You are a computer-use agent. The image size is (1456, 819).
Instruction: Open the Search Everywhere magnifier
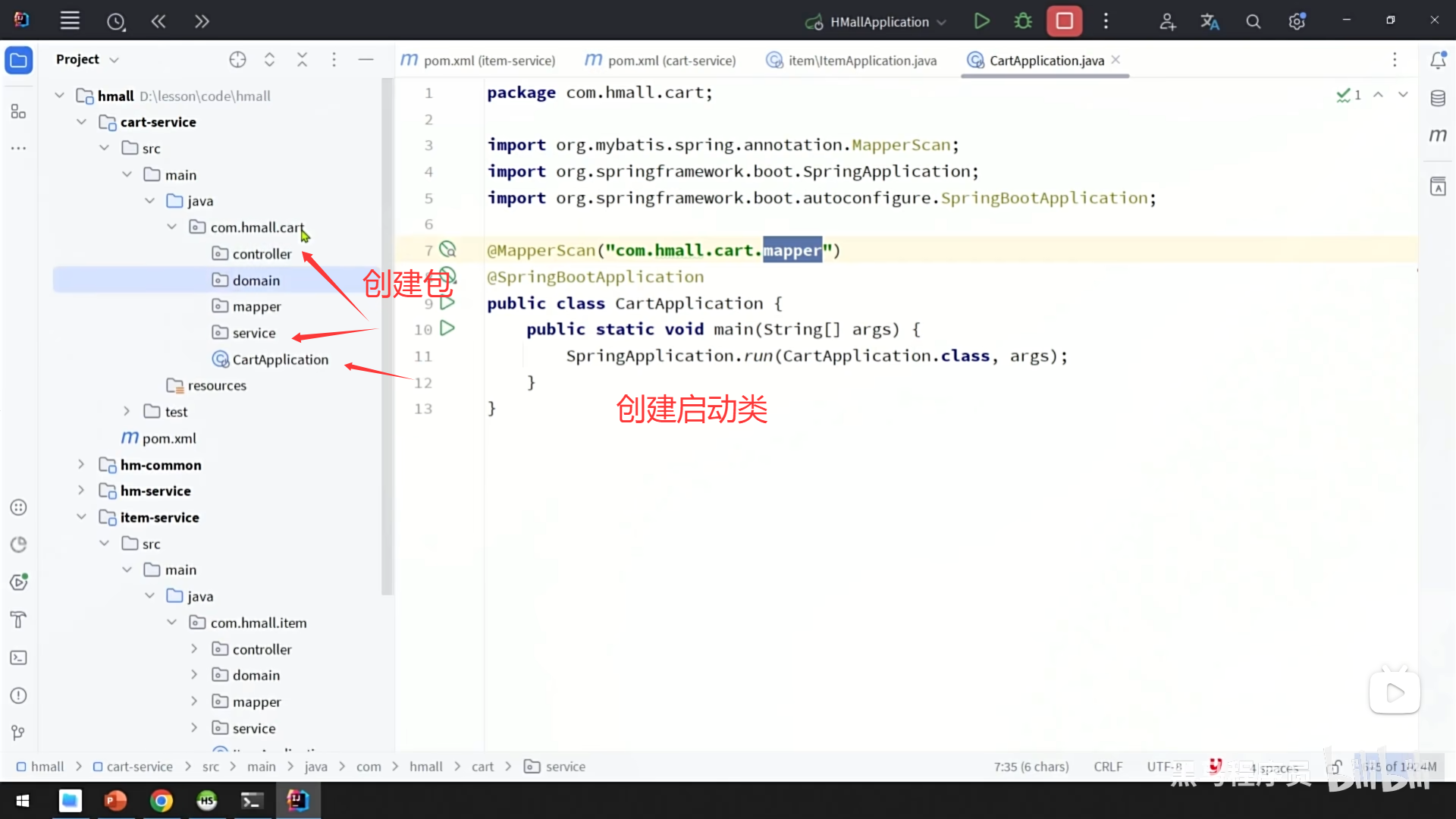(1254, 22)
